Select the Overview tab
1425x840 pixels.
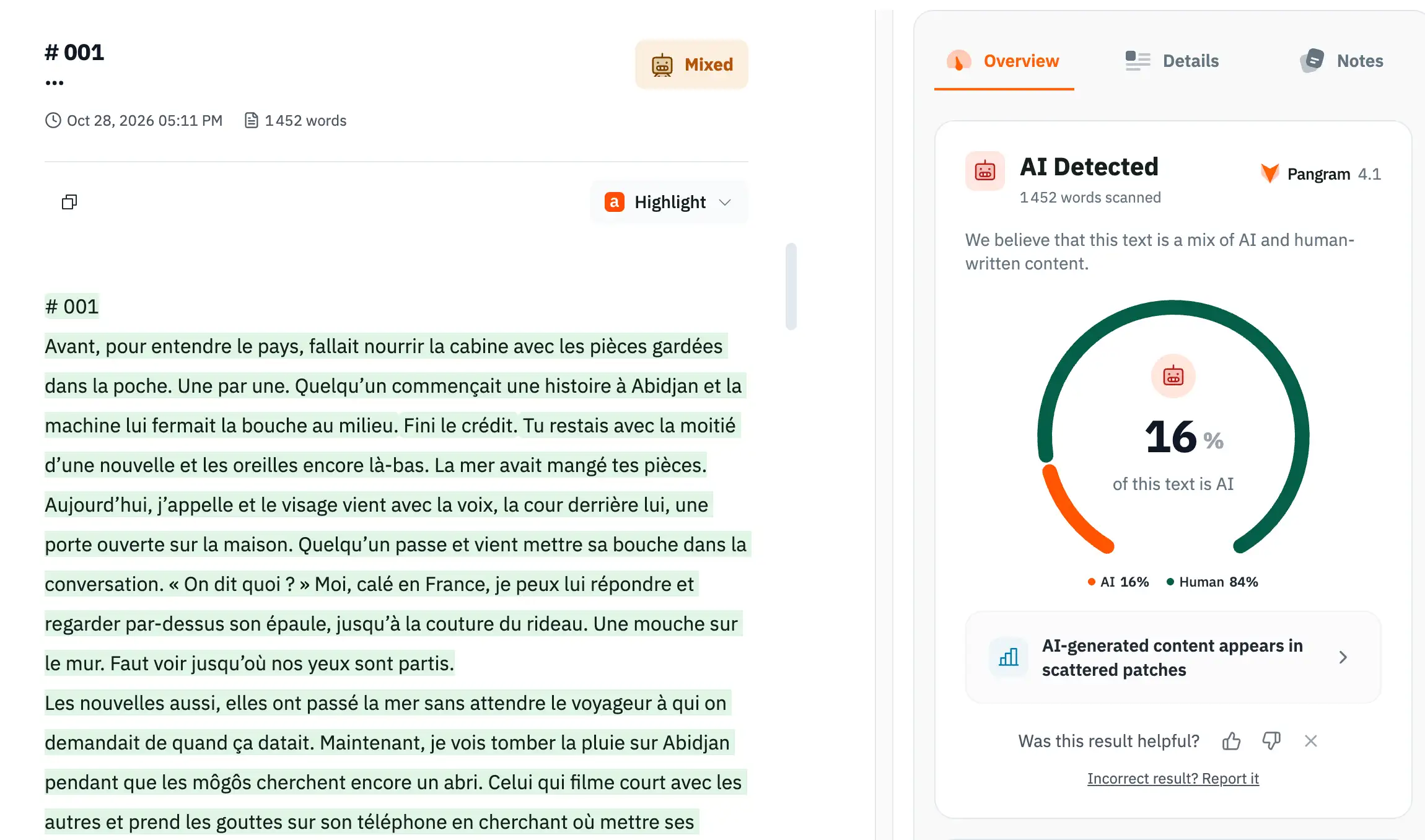pos(1004,61)
